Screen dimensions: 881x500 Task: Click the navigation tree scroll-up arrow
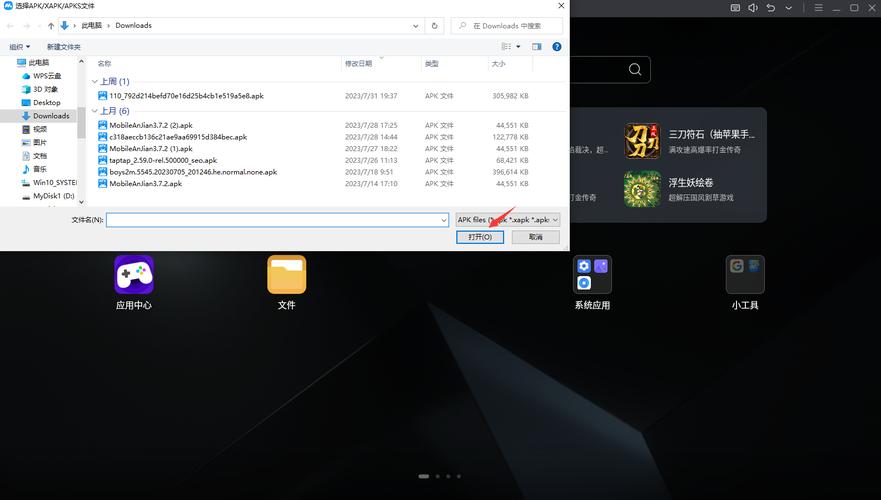(x=81, y=61)
